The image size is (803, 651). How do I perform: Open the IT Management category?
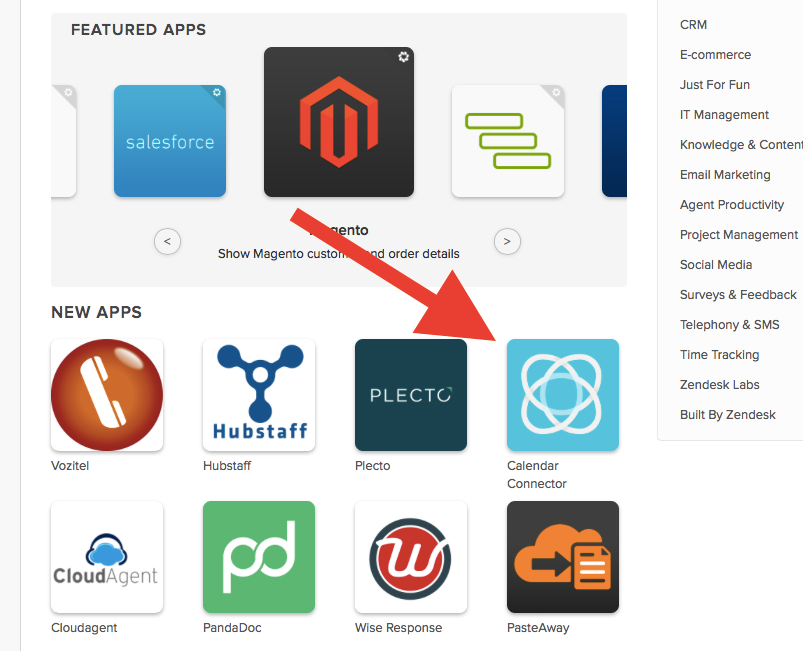pos(724,115)
